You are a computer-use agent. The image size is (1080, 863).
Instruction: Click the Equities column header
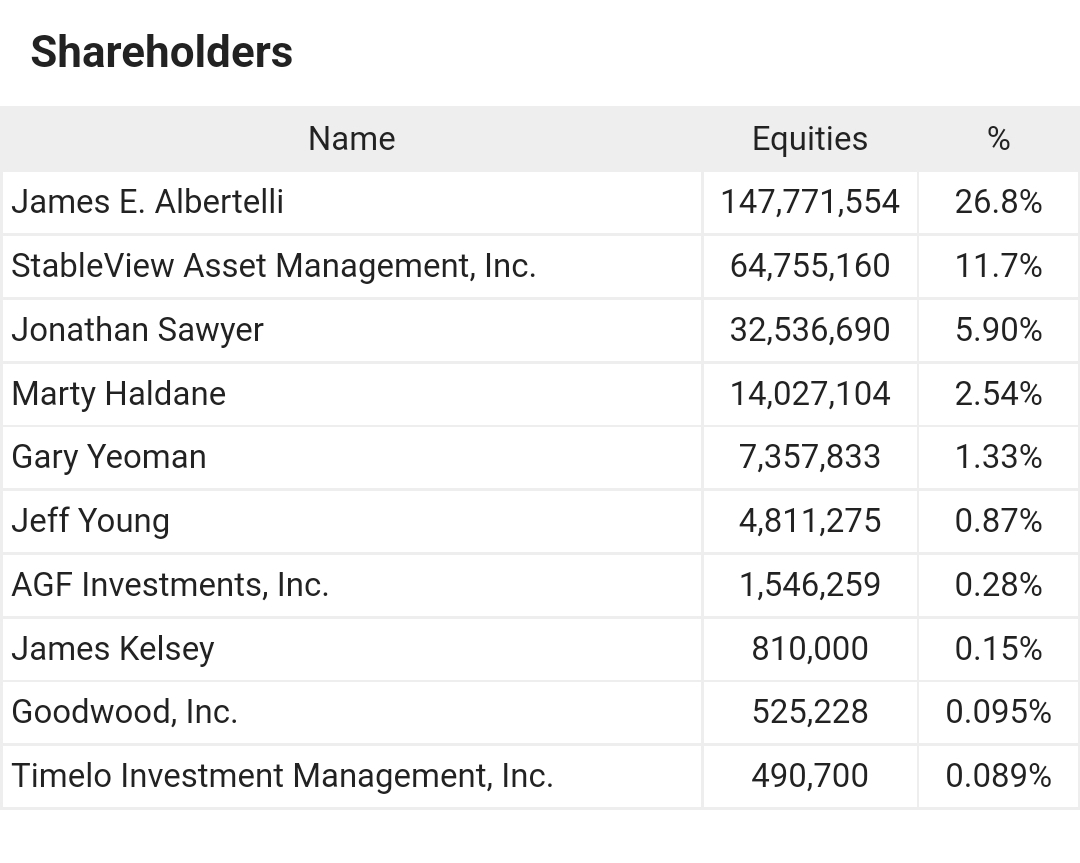pyautogui.click(x=809, y=139)
